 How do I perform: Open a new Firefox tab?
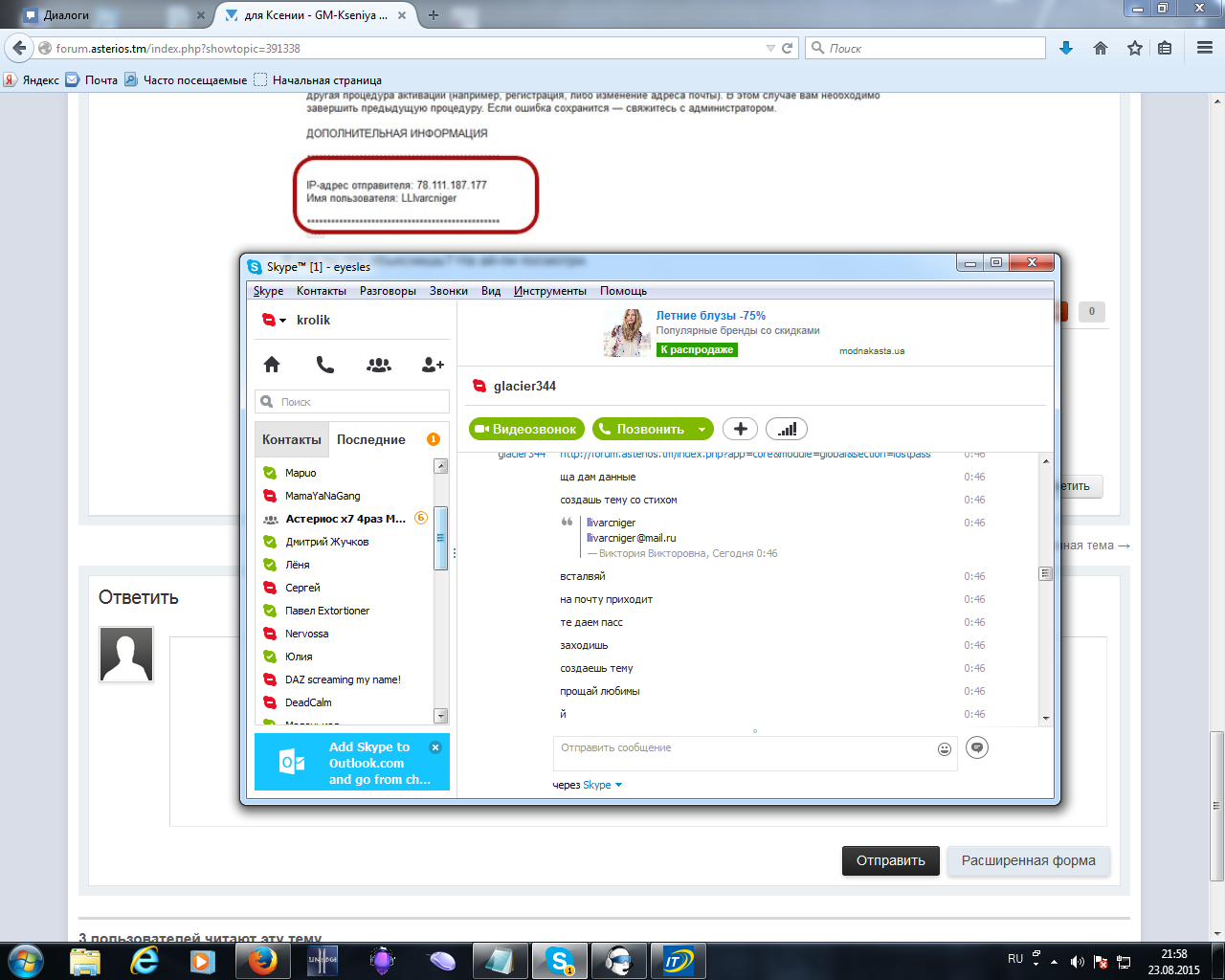pyautogui.click(x=434, y=15)
